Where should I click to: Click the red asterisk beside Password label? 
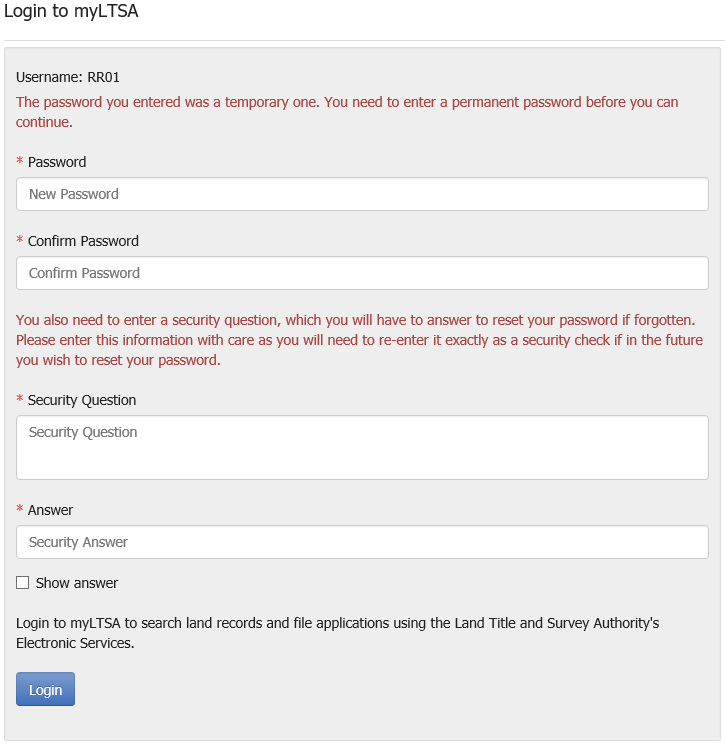coord(20,161)
